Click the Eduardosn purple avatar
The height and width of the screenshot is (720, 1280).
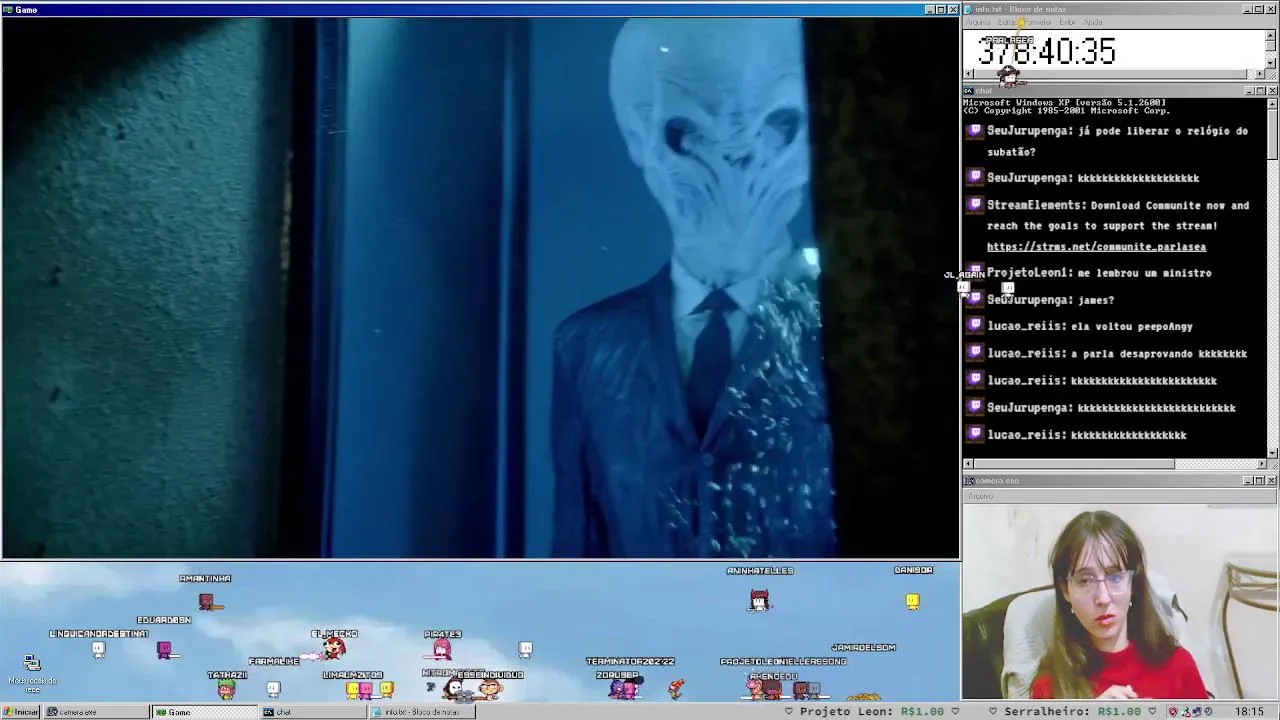click(164, 650)
